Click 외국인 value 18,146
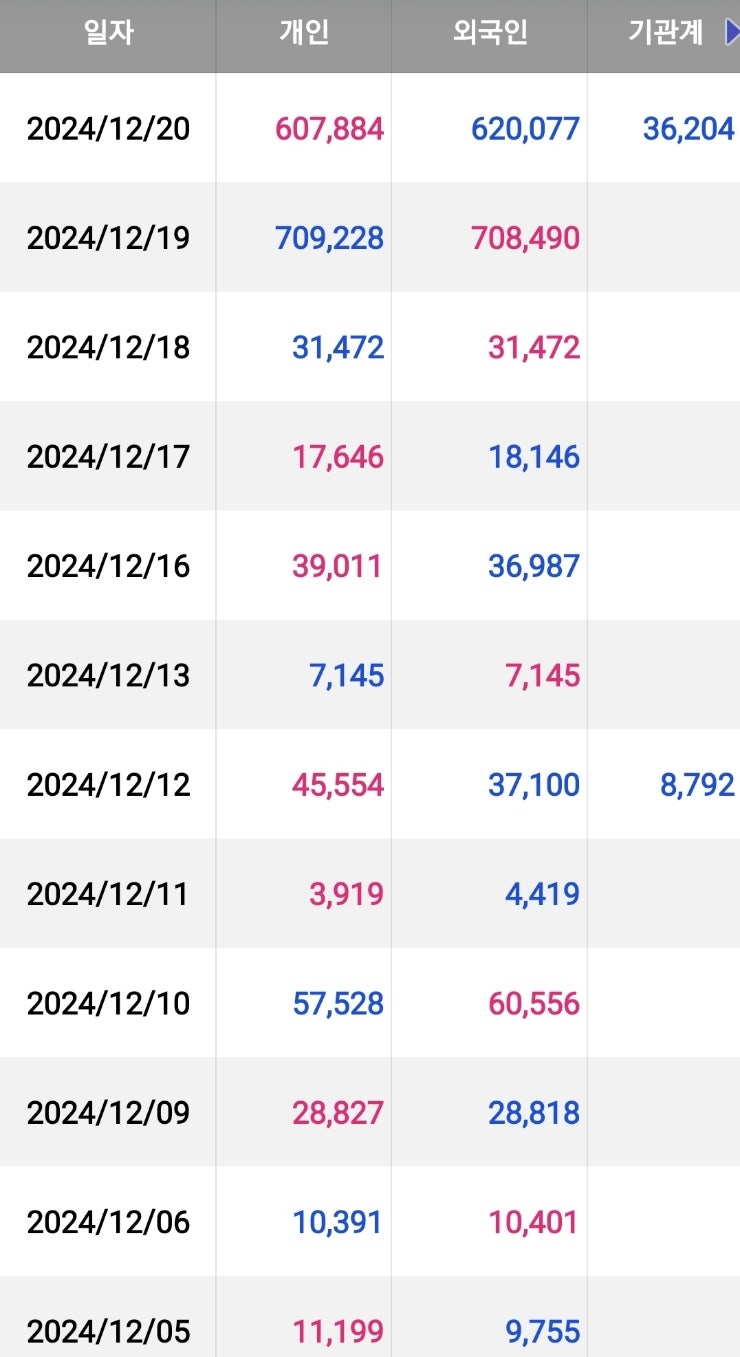The height and width of the screenshot is (1357, 740). pyautogui.click(x=534, y=457)
